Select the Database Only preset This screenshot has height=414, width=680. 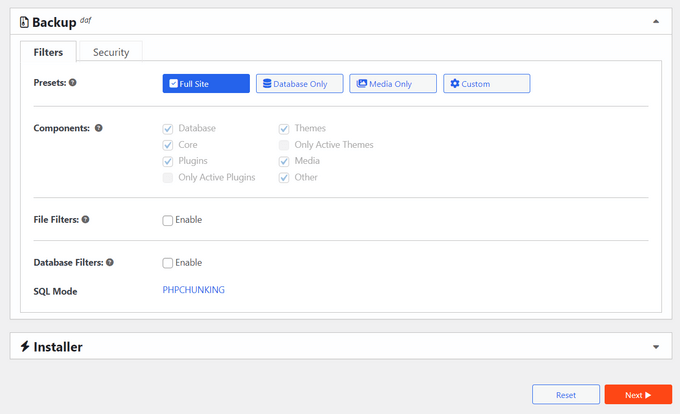point(299,84)
